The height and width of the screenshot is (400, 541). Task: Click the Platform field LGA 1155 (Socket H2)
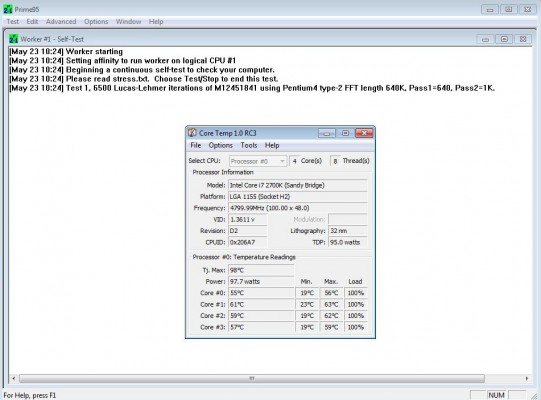(298, 197)
